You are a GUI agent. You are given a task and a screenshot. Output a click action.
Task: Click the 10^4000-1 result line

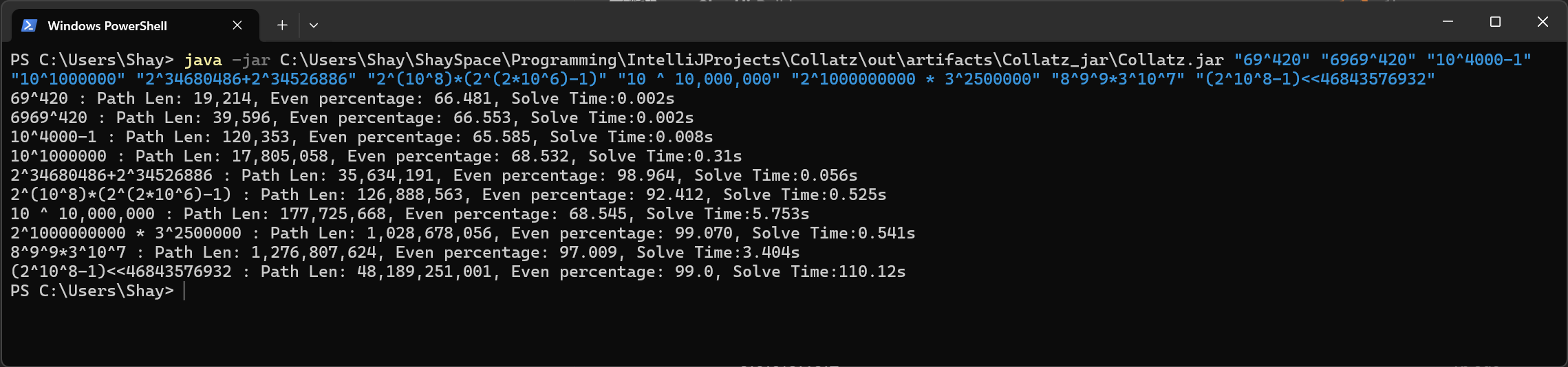click(x=361, y=137)
